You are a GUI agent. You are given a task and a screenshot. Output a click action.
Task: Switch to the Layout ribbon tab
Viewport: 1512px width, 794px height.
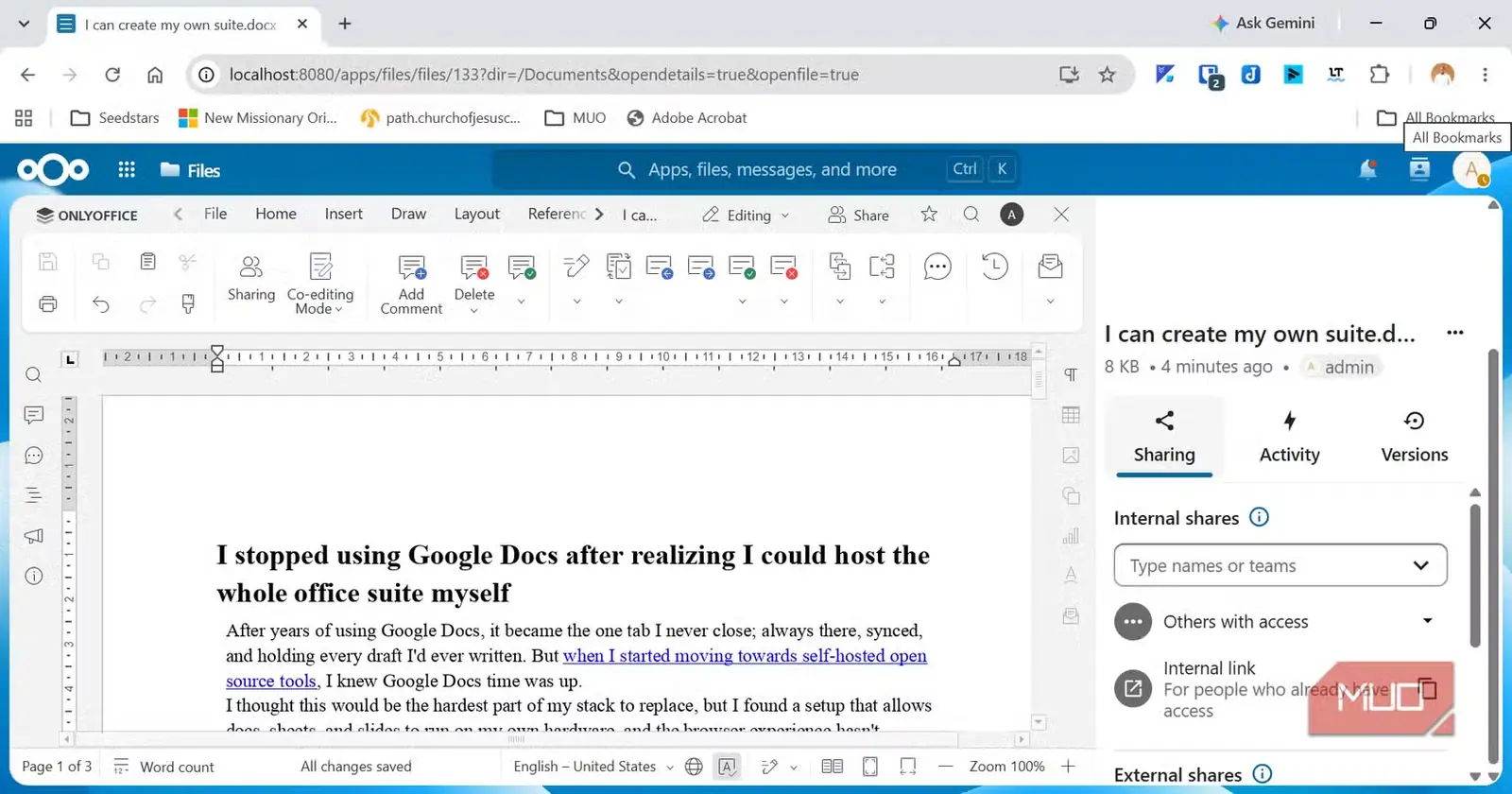pos(477,214)
